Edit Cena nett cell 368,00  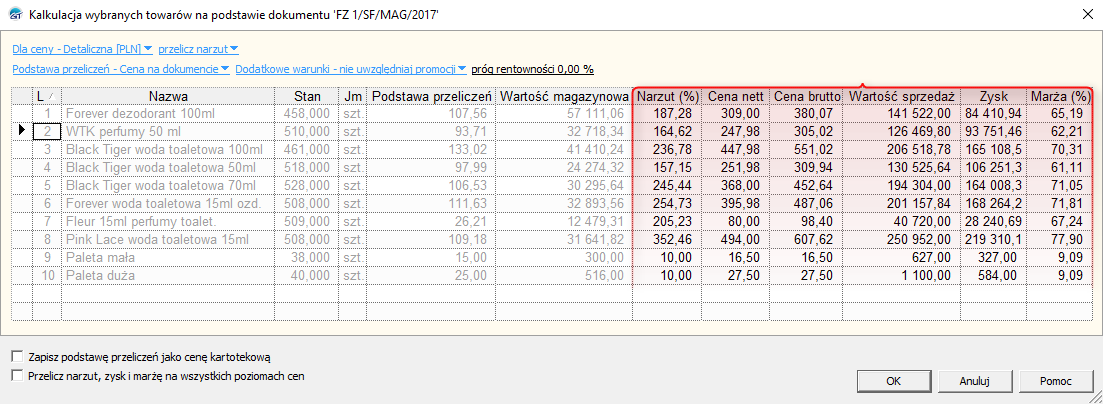coord(734,185)
